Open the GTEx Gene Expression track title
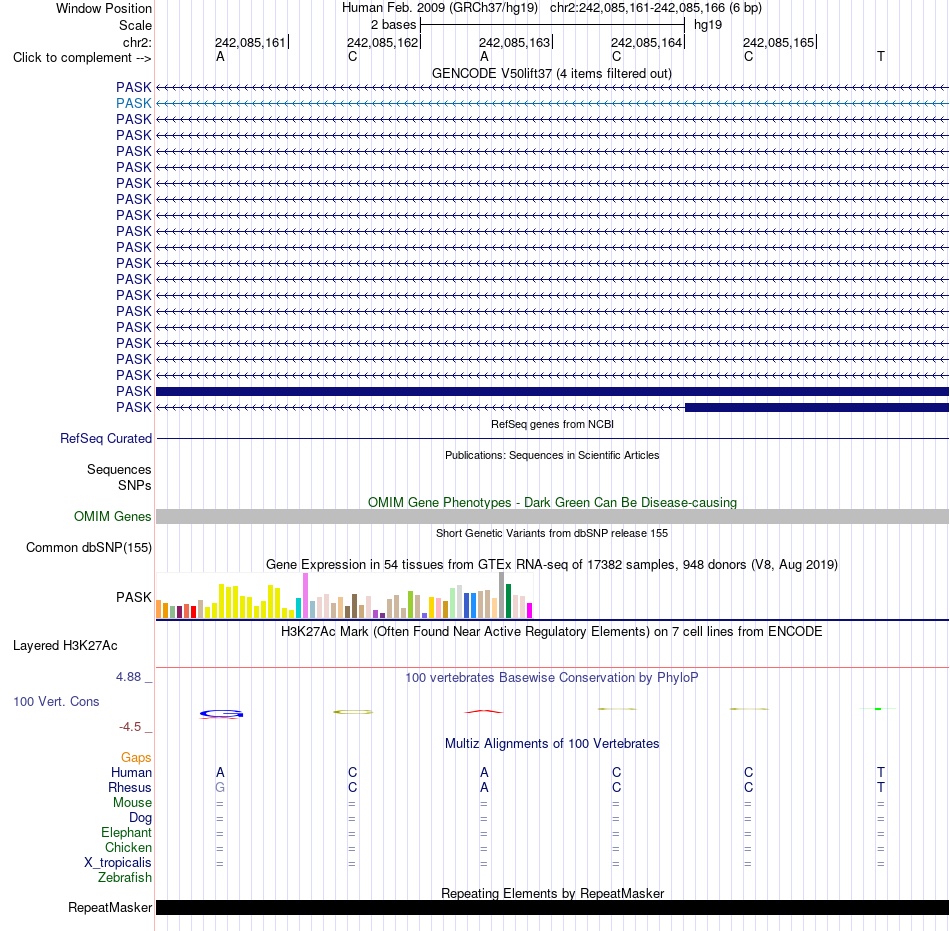The height and width of the screenshot is (931, 950). (552, 565)
